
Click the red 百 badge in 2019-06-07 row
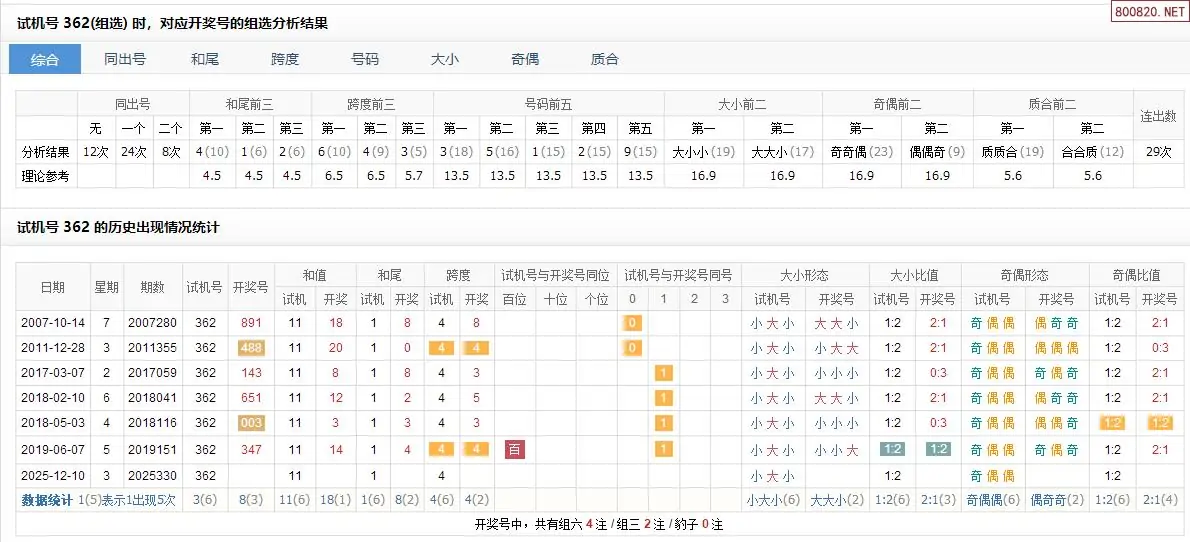point(515,450)
